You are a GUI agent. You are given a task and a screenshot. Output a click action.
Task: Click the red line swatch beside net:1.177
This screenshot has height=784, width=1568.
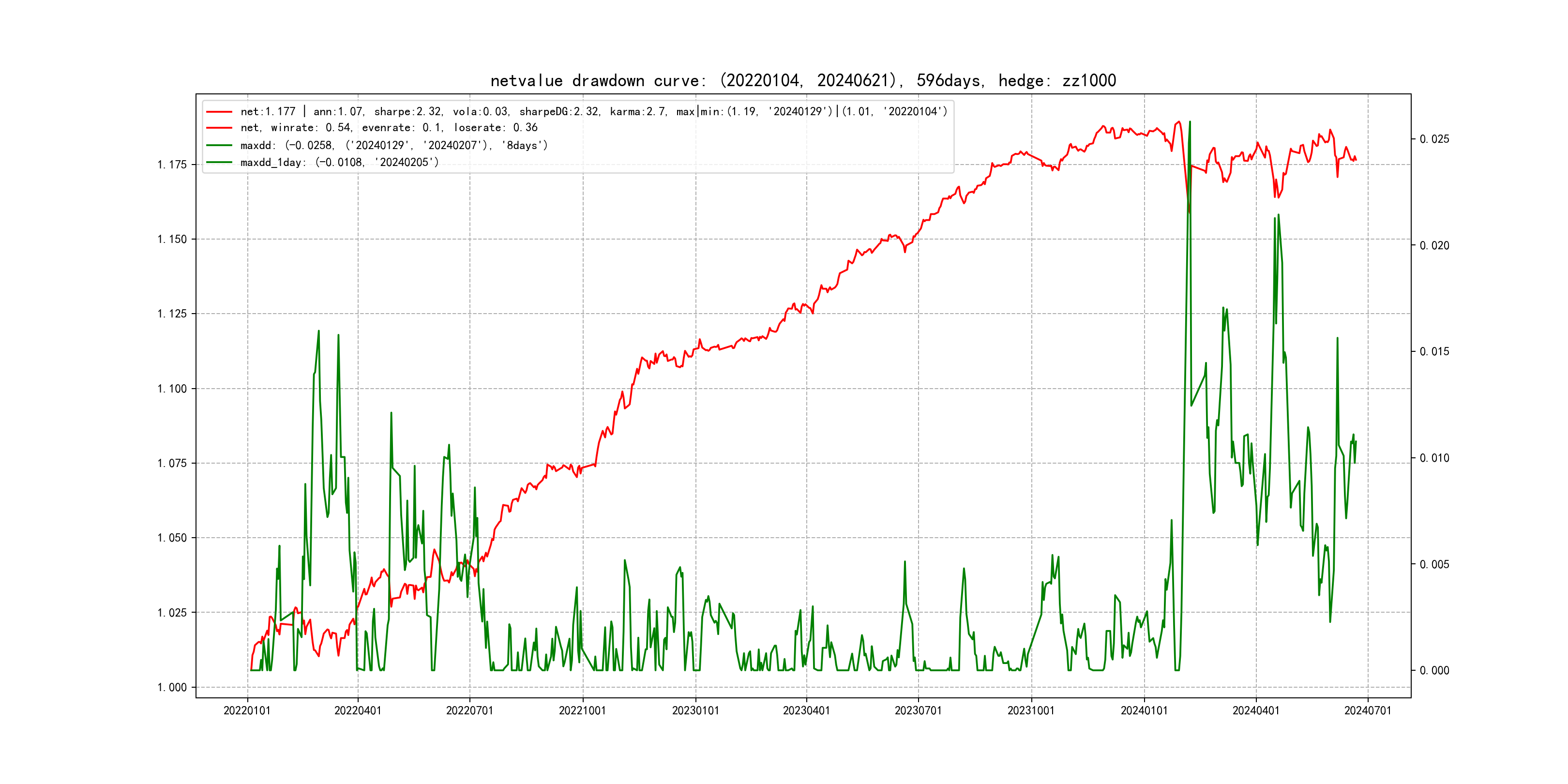219,112
